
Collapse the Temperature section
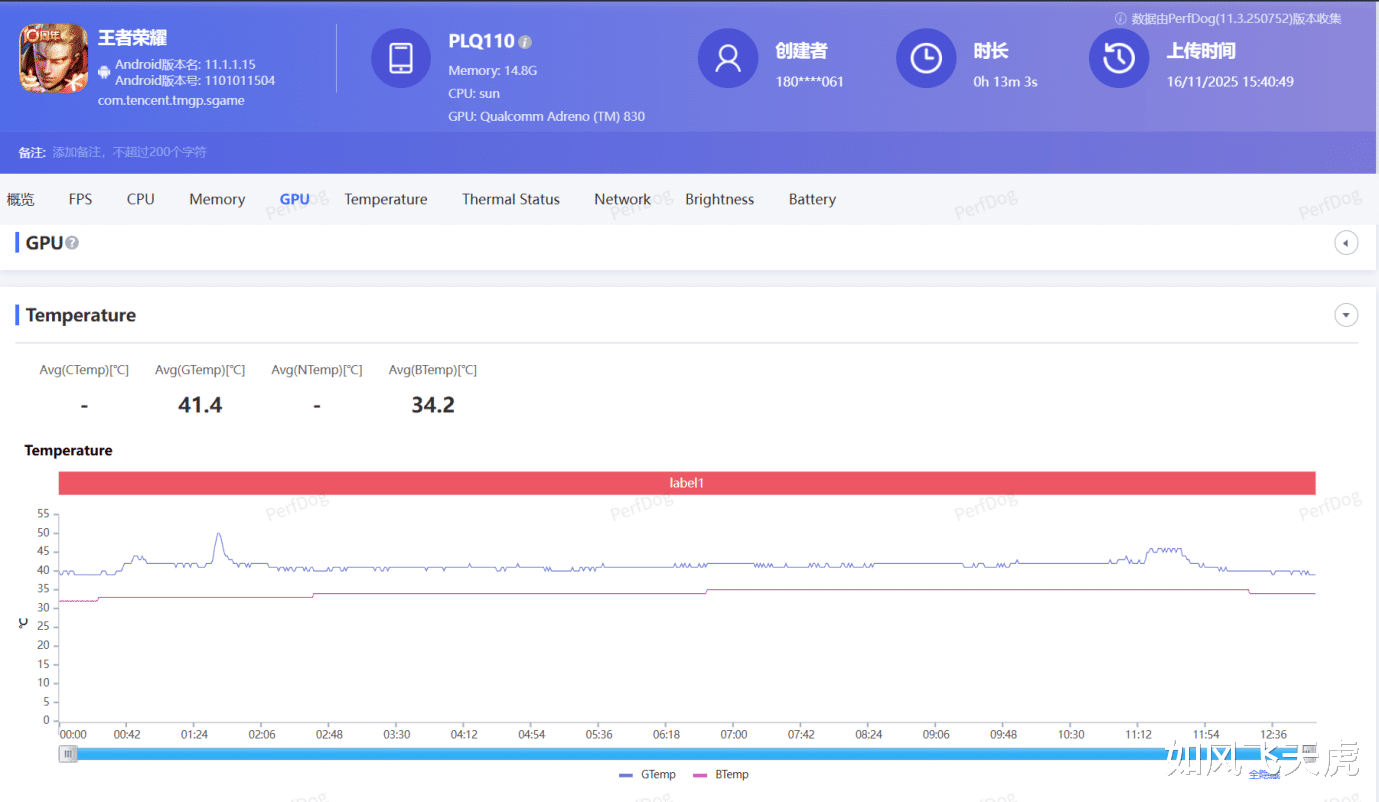[x=1346, y=315]
